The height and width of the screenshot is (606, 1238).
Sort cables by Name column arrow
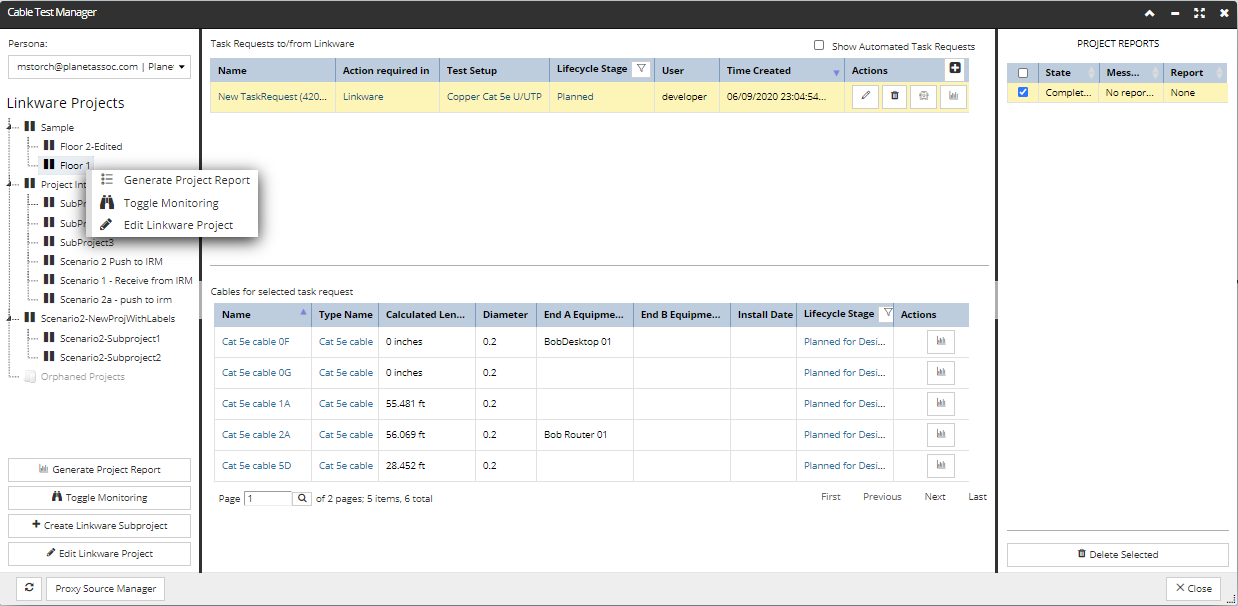303,312
